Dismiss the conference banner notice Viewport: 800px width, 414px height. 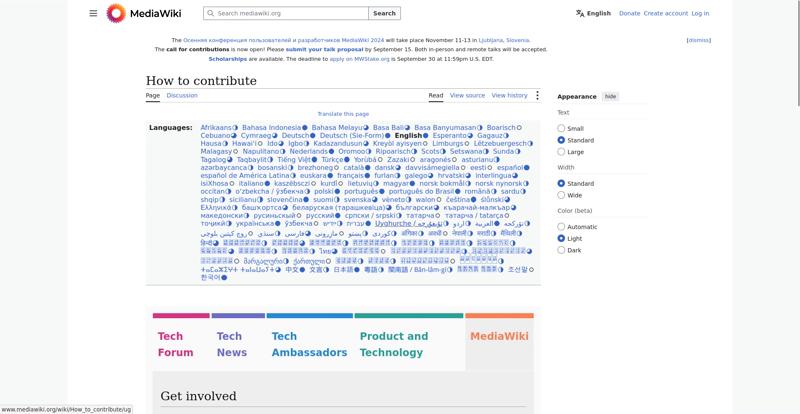(x=698, y=40)
